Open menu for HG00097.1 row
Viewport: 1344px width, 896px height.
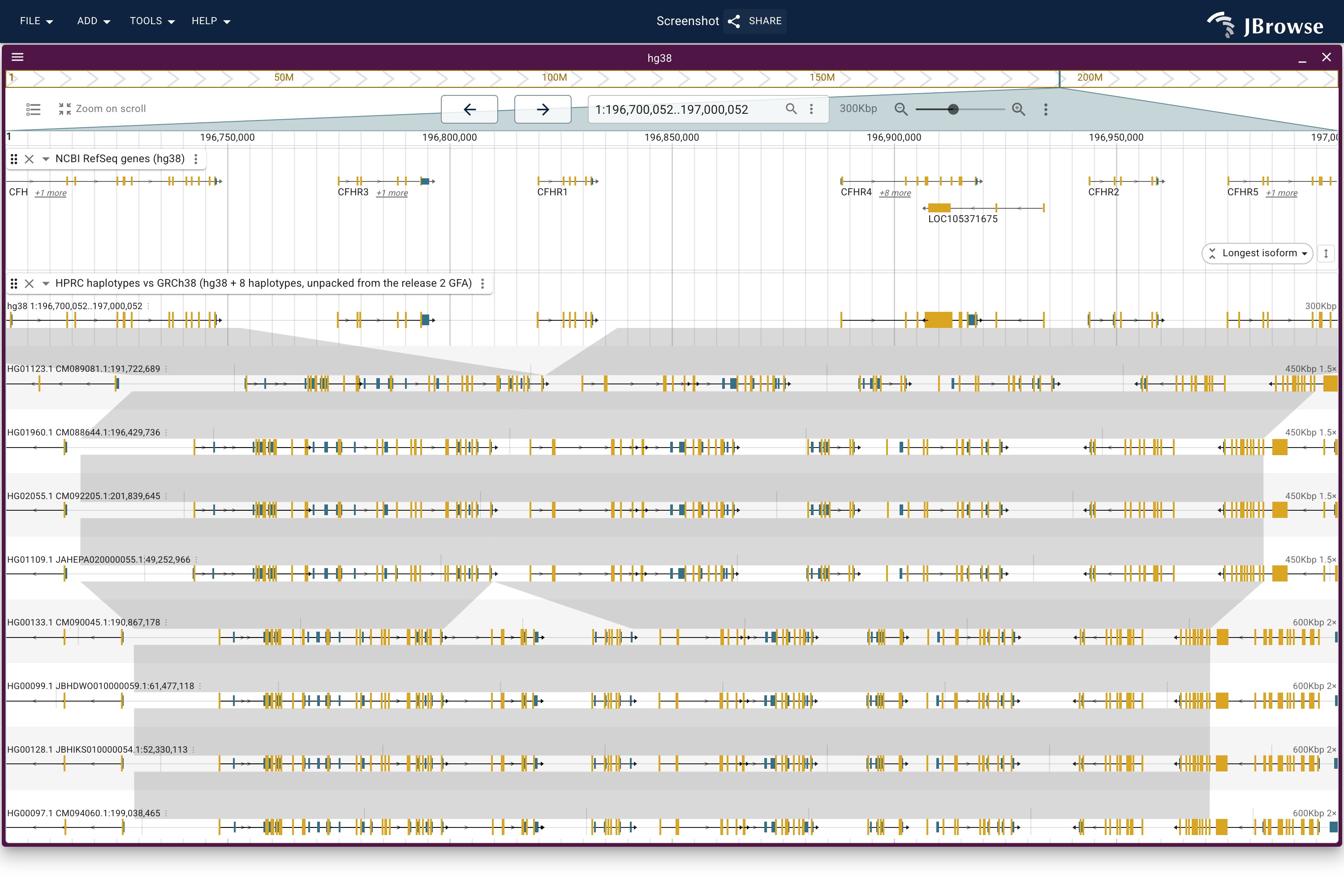pyautogui.click(x=166, y=813)
